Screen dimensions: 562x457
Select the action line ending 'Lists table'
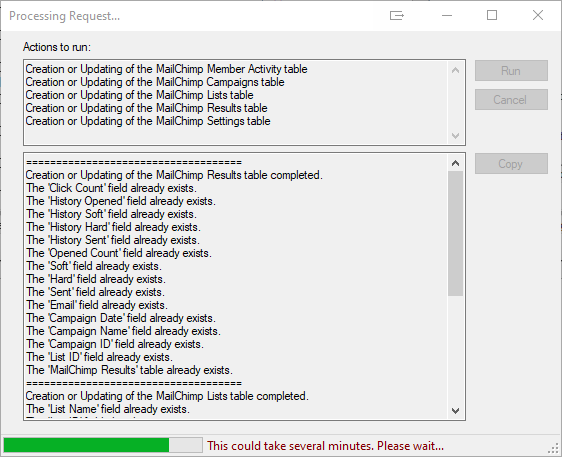pos(139,95)
